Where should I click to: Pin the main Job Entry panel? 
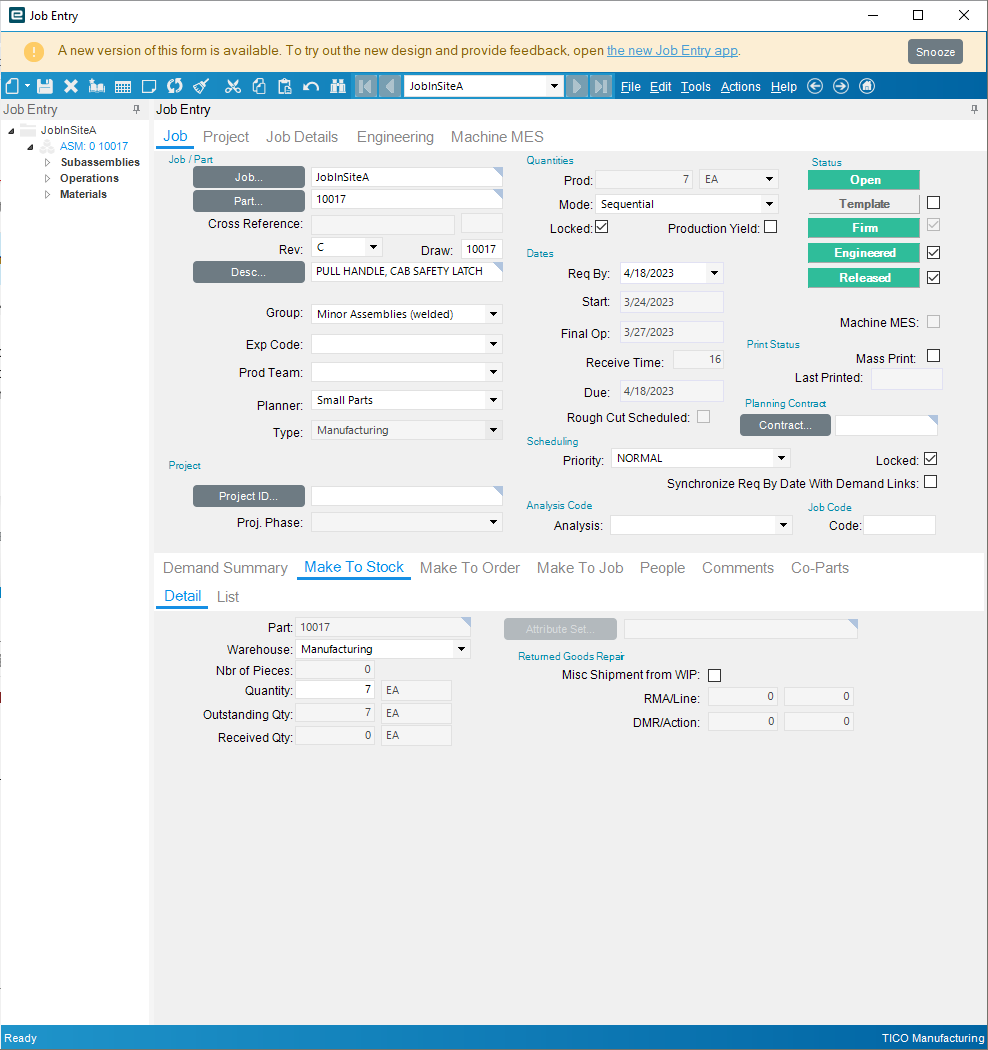pyautogui.click(x=974, y=109)
